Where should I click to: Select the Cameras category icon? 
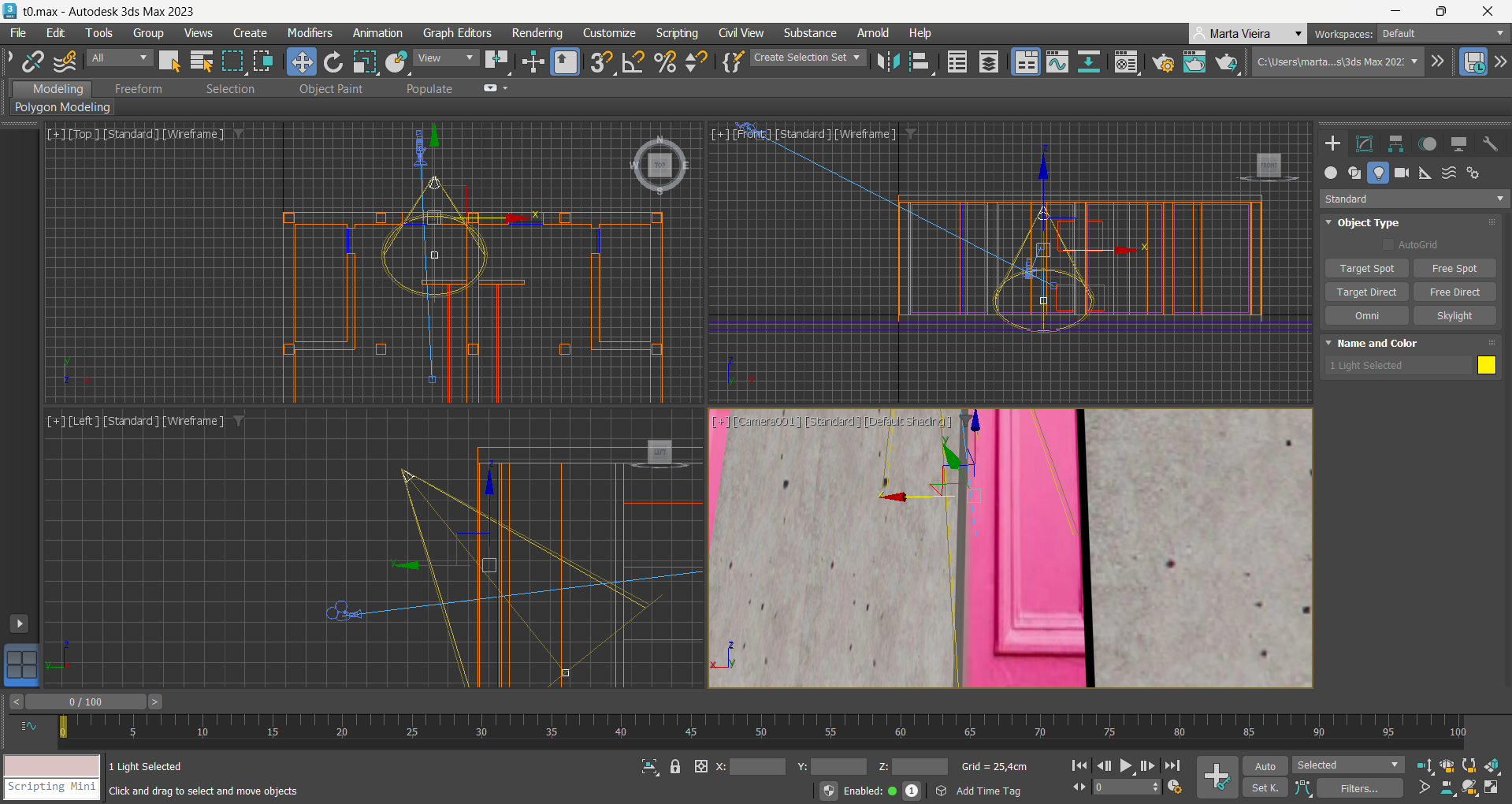pyautogui.click(x=1402, y=173)
